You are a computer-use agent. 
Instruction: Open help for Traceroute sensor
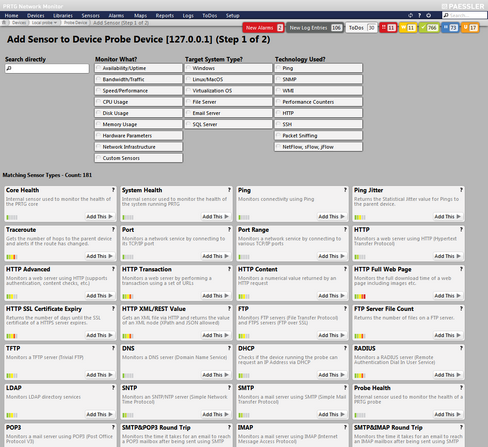(113, 229)
